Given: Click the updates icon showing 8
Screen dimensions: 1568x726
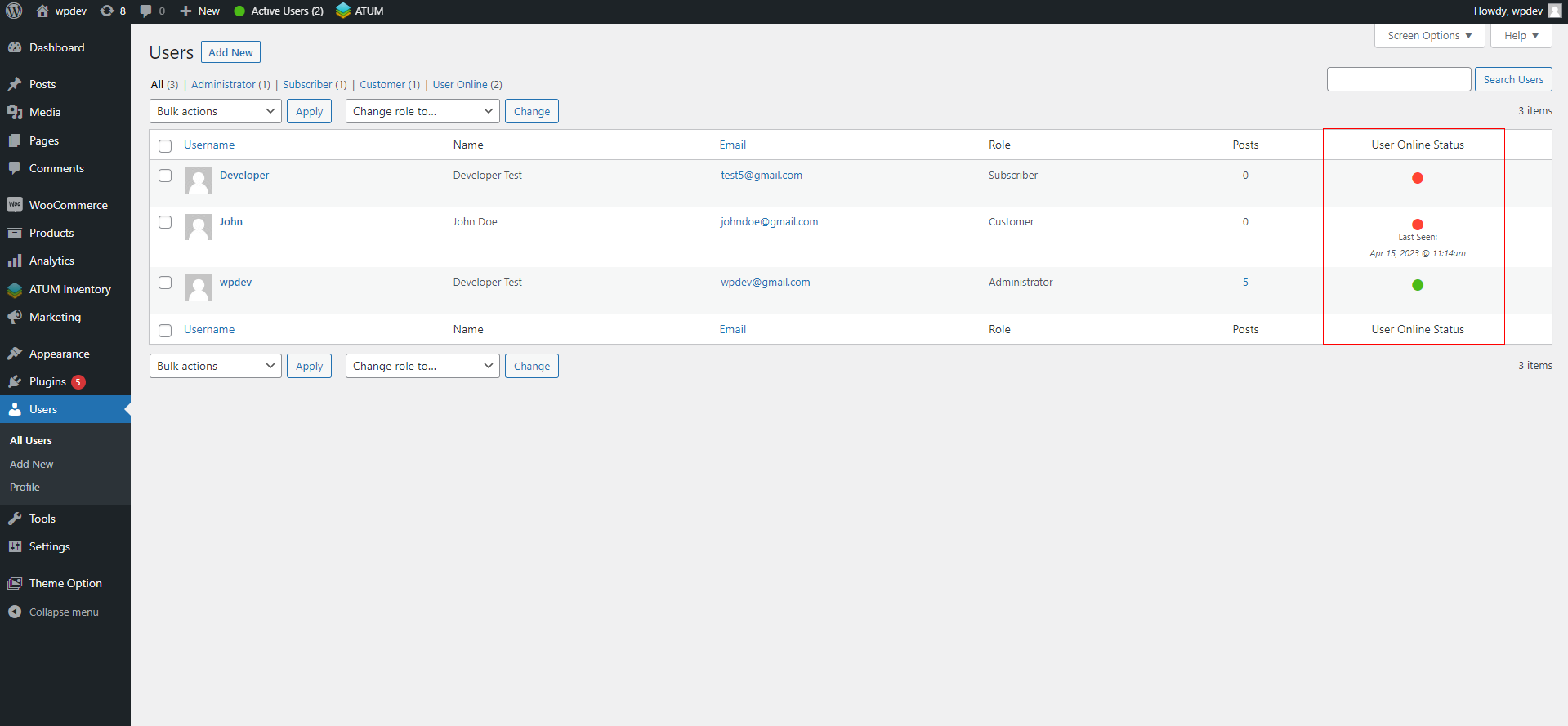Looking at the screenshot, I should [107, 11].
